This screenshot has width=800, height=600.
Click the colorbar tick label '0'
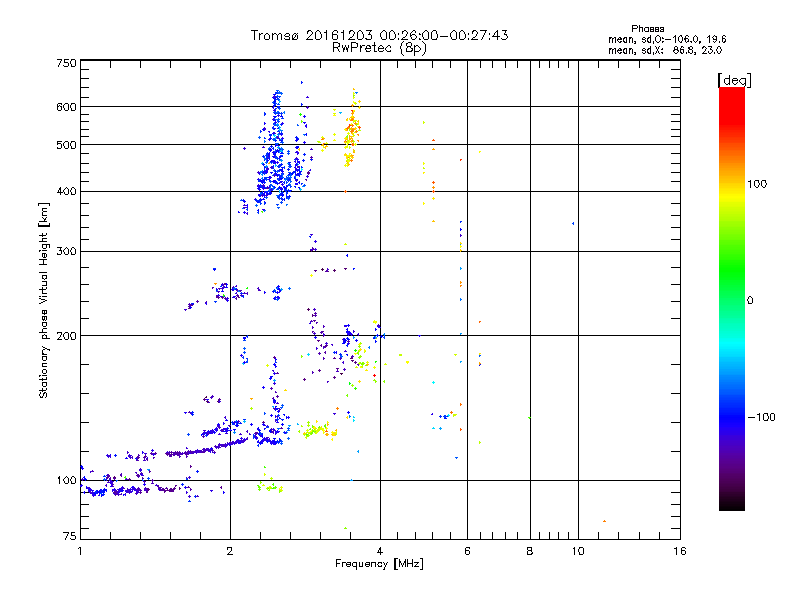(x=750, y=301)
